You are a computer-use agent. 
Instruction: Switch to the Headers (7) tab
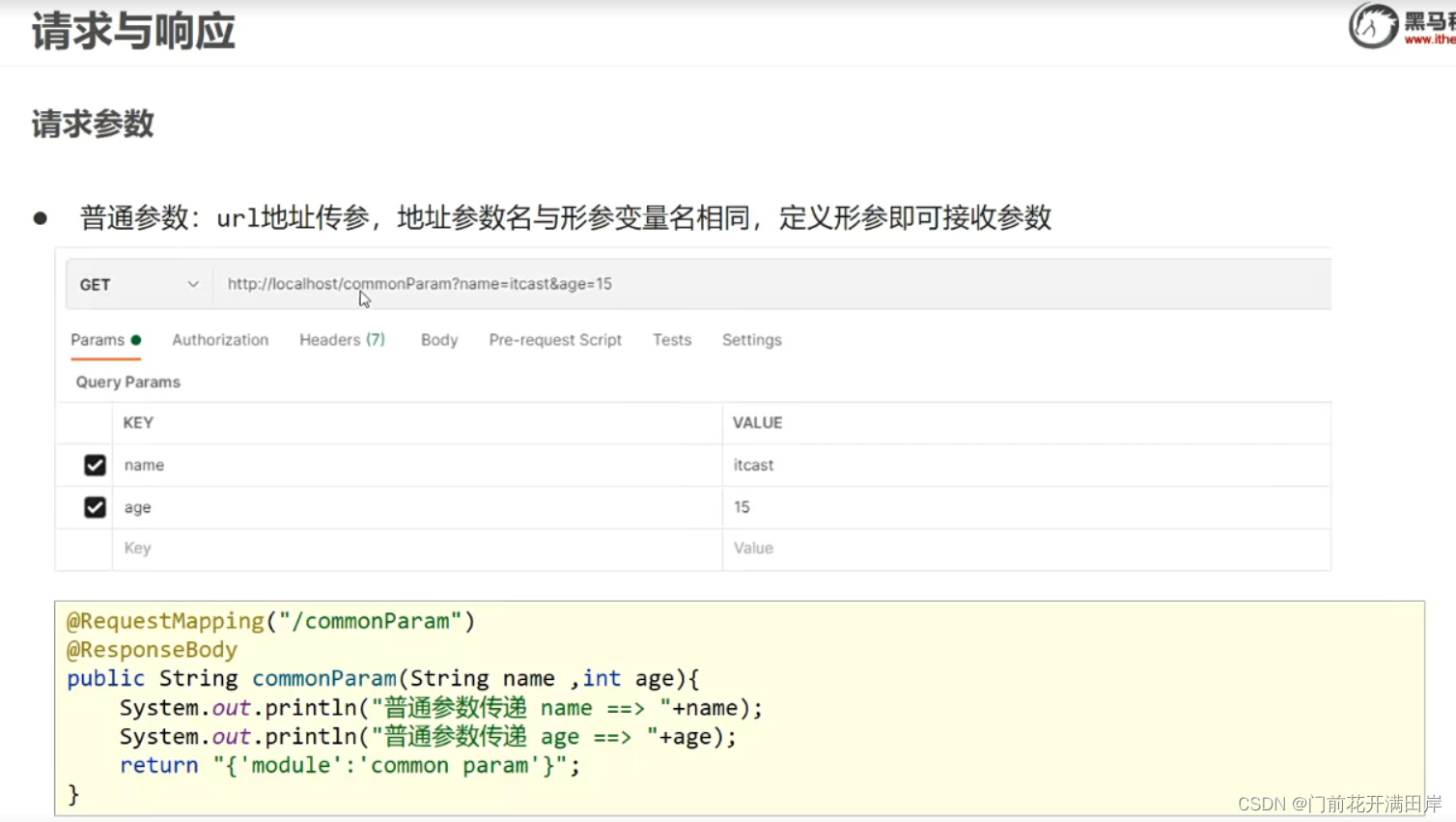342,340
